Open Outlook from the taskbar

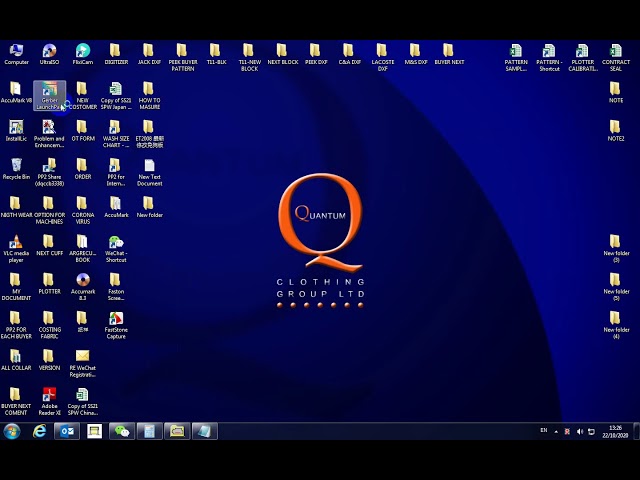tap(67, 431)
